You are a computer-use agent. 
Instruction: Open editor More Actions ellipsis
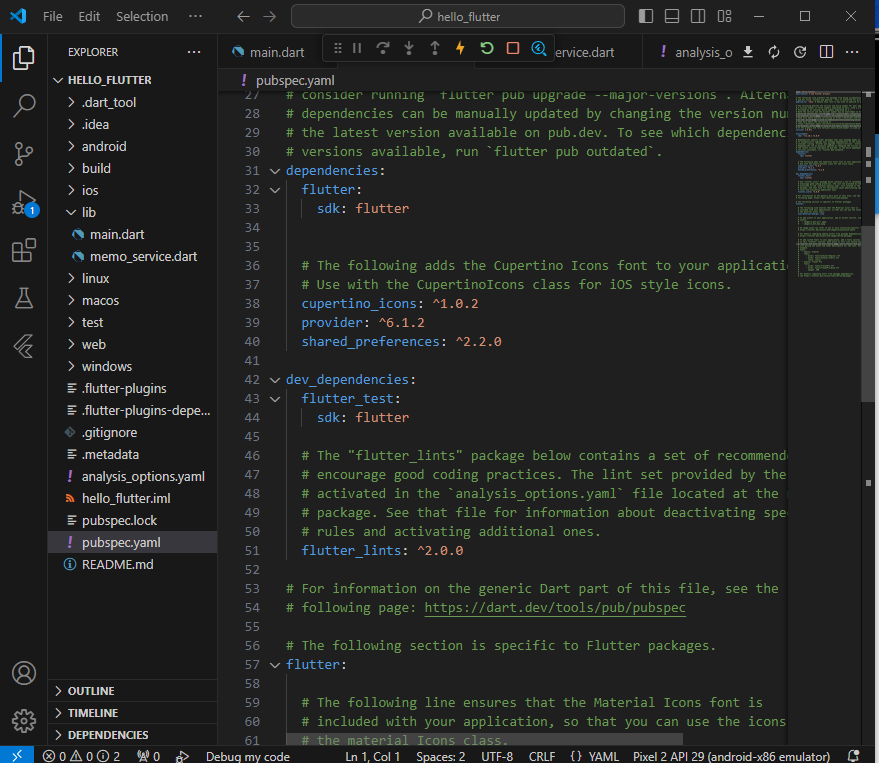click(x=852, y=52)
